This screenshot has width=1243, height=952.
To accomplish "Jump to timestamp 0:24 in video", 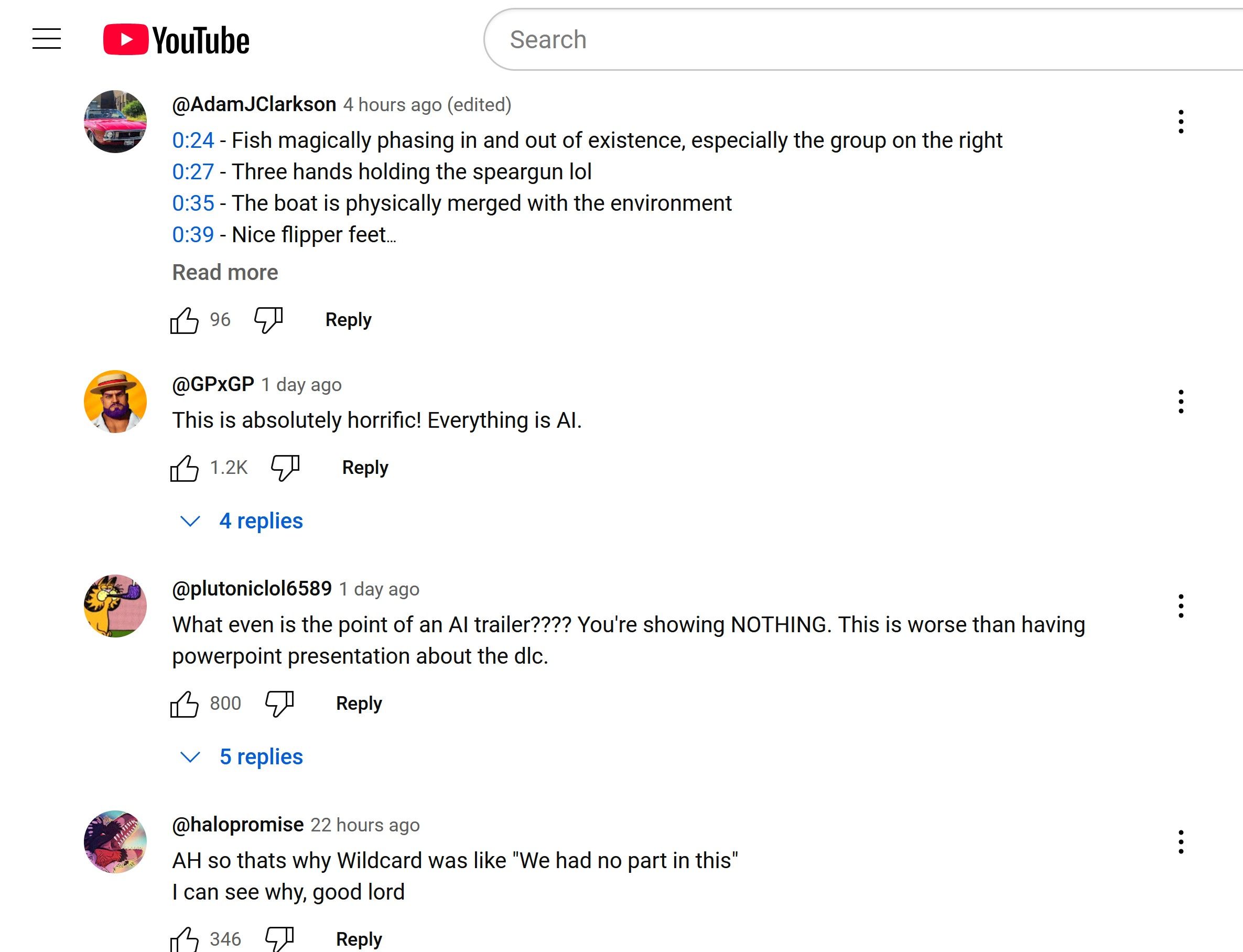I will pos(193,140).
